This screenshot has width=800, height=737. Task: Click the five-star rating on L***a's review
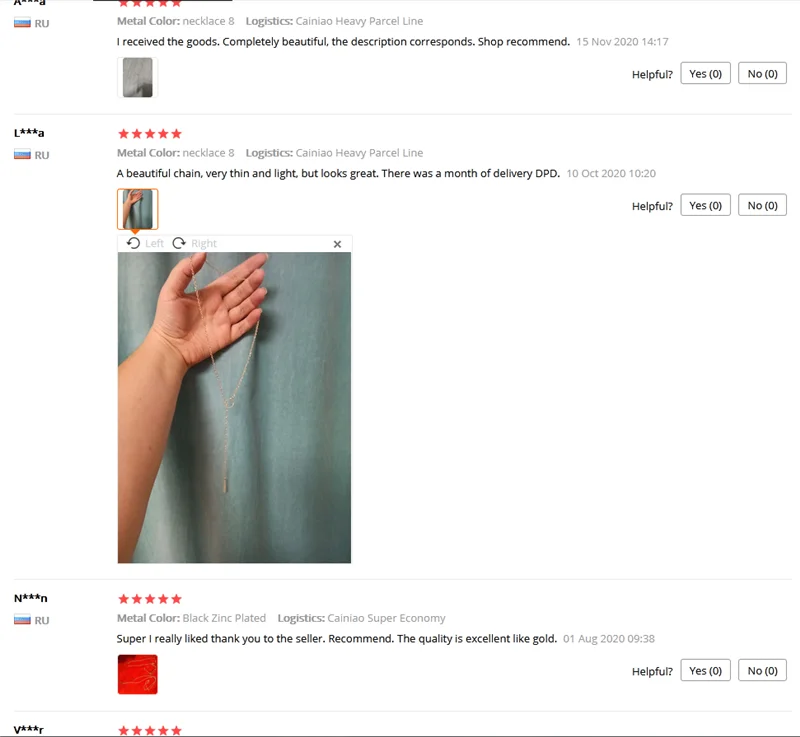tap(150, 134)
